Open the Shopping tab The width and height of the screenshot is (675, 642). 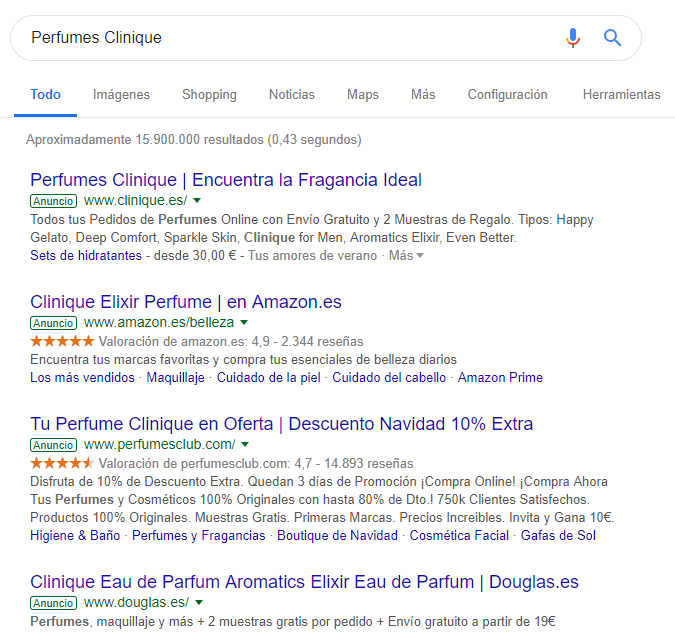click(209, 94)
